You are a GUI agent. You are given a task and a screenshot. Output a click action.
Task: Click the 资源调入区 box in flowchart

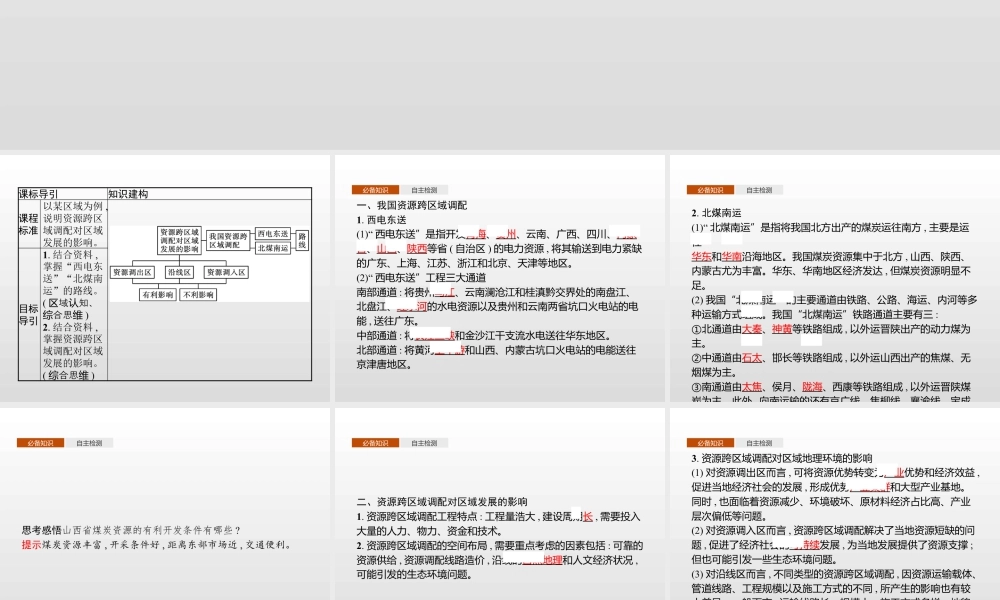click(x=226, y=273)
